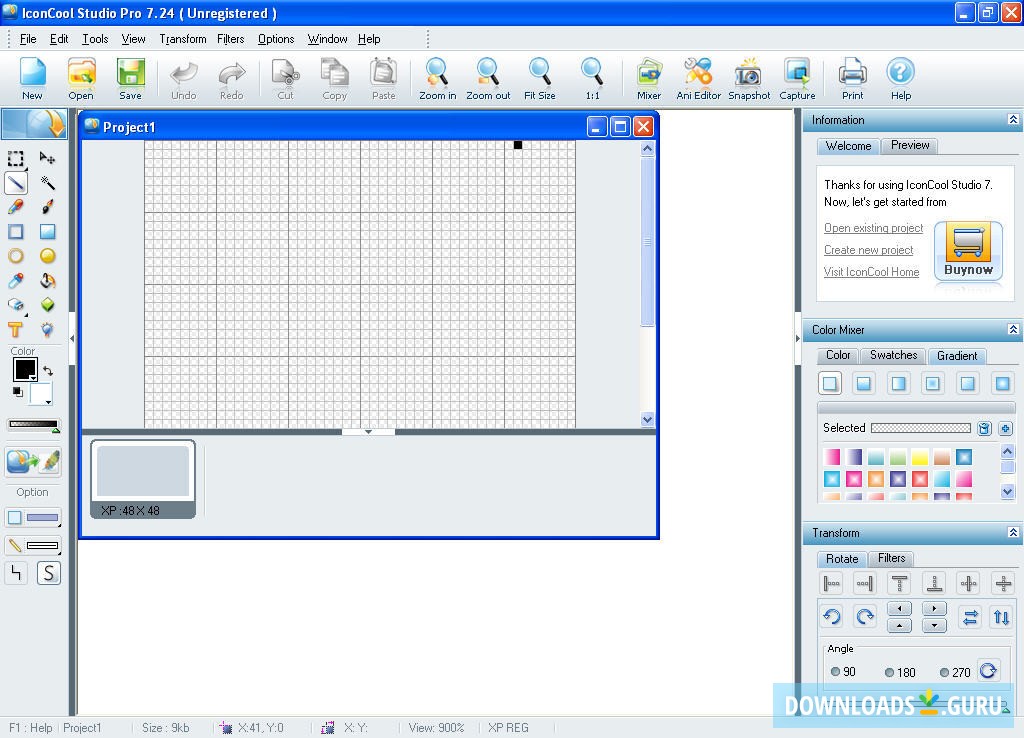Viewport: 1024px width, 738px height.
Task: Select the rectangular selection tool
Action: [15, 158]
